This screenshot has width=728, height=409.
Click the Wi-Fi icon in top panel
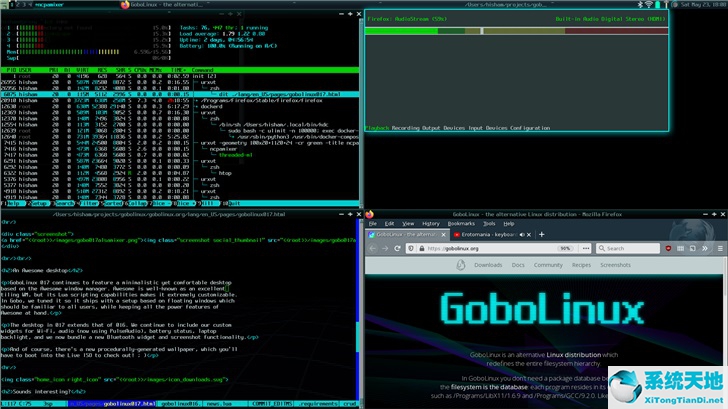coord(649,5)
